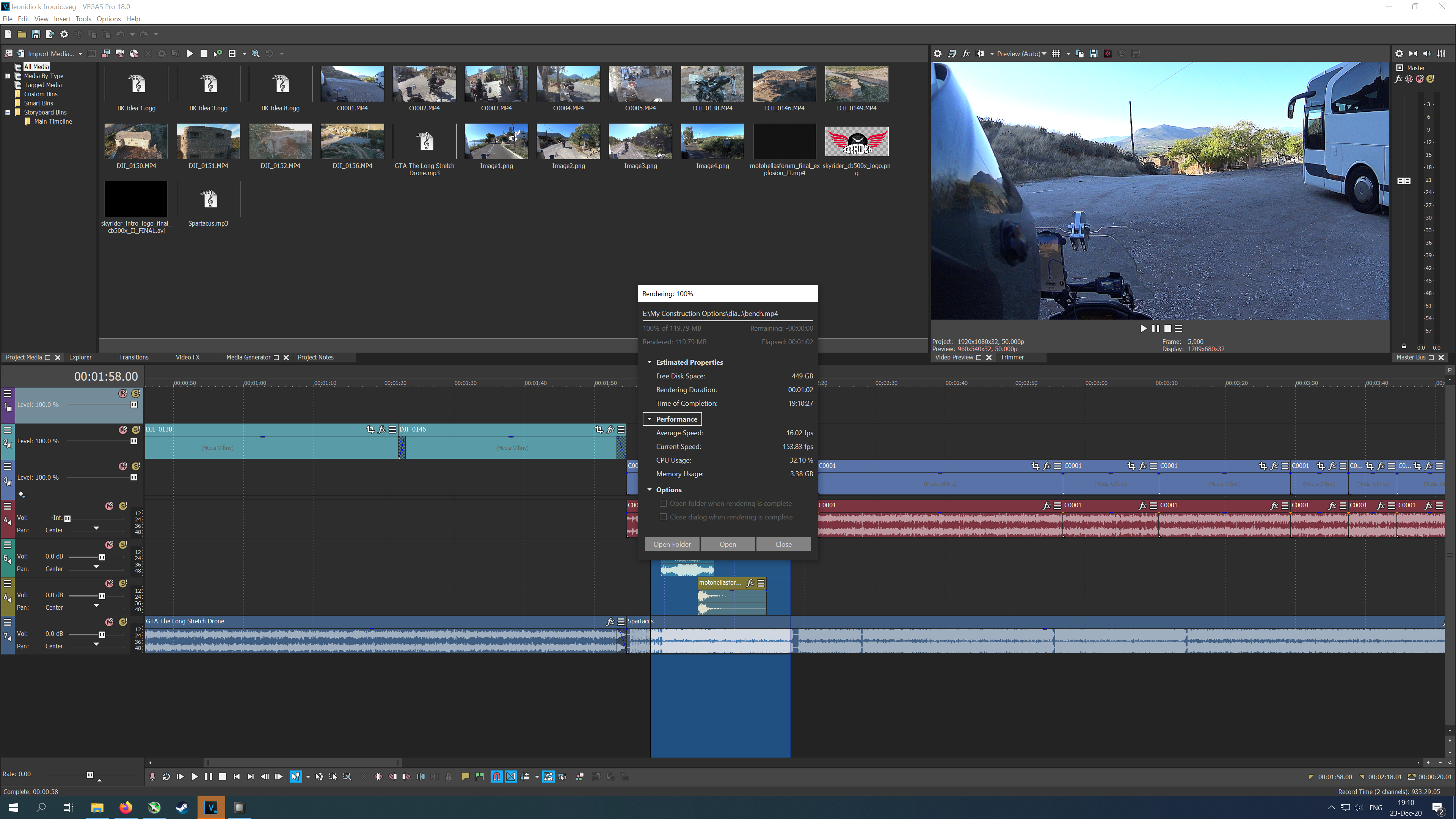1456x819 pixels.
Task: Check Open folder when rendering is complete
Action: [664, 503]
